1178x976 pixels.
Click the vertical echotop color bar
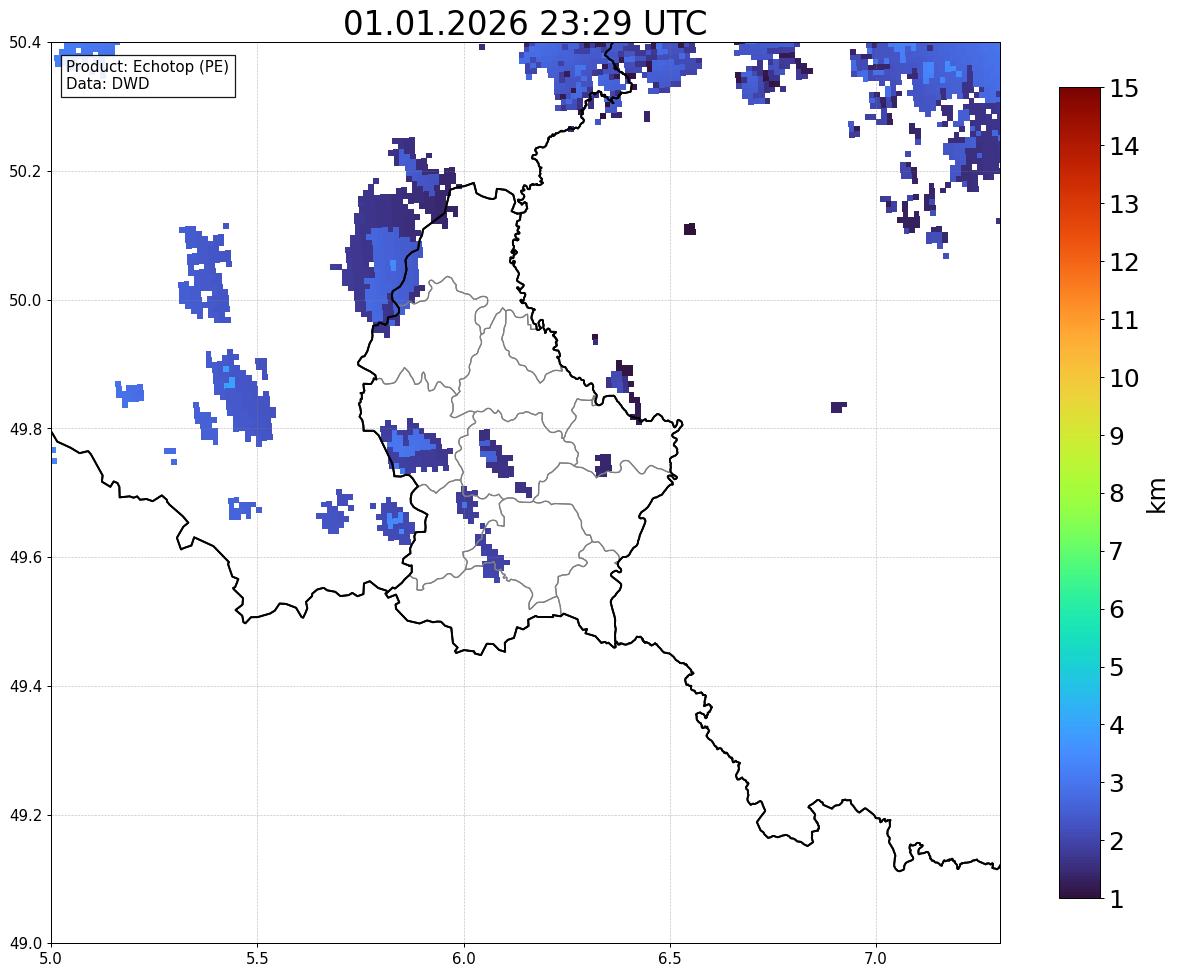pos(1080,493)
